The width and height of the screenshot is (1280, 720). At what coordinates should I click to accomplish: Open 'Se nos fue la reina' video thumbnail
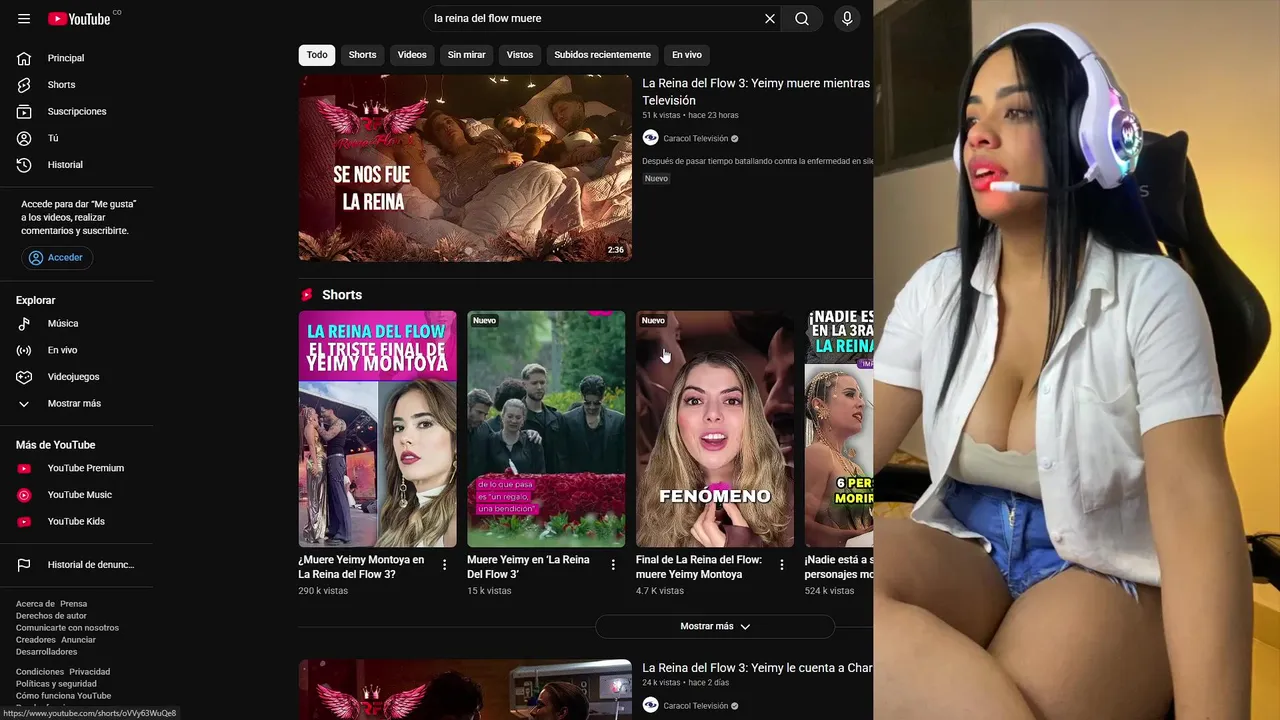tap(465, 168)
